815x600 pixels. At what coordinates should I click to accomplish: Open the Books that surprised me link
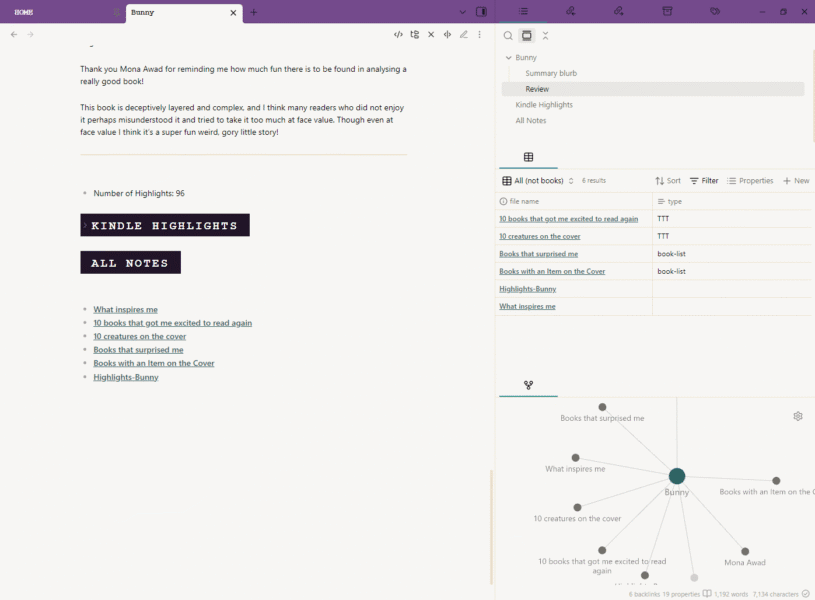(x=138, y=350)
